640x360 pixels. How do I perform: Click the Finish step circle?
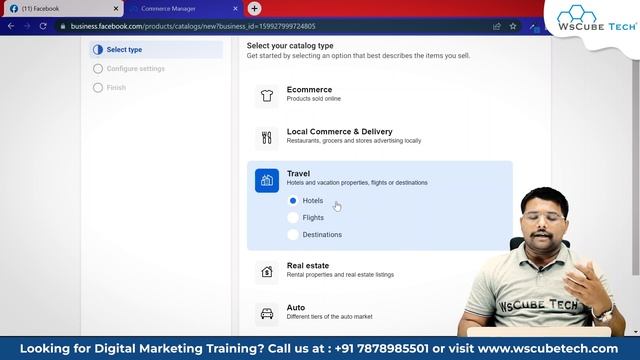click(x=98, y=88)
